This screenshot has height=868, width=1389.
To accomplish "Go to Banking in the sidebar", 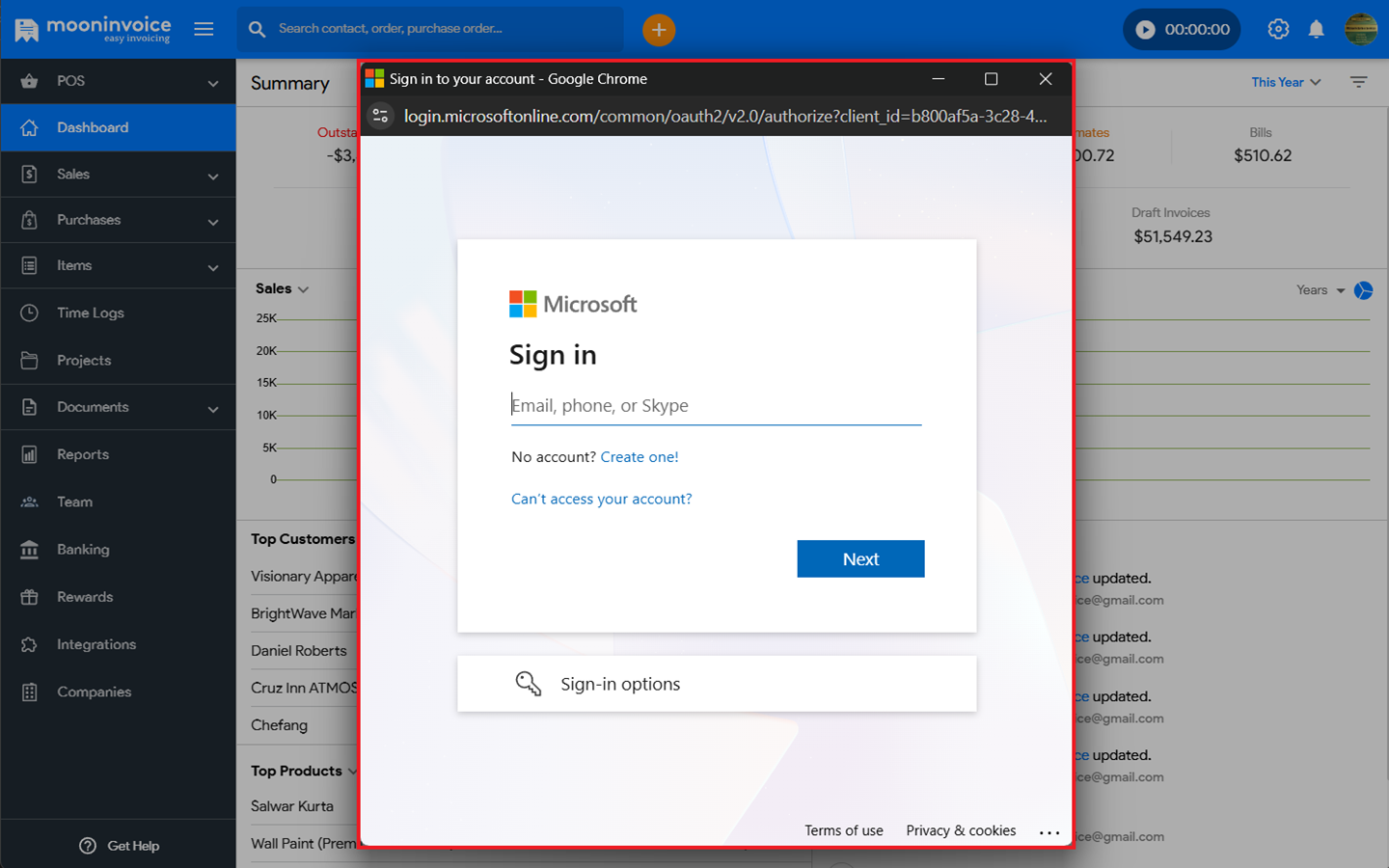I will pyautogui.click(x=83, y=550).
